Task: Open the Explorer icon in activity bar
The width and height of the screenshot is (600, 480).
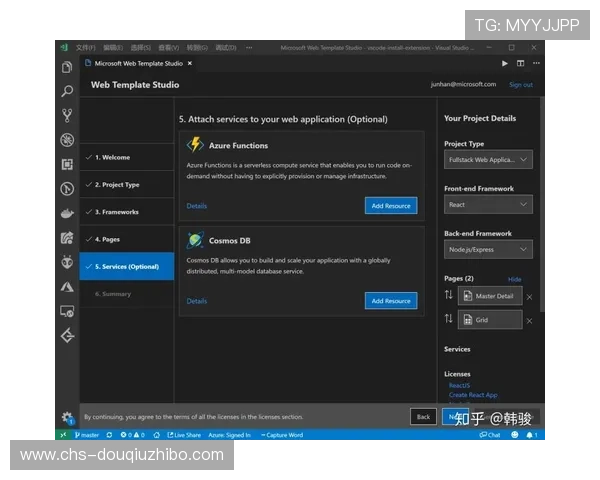Action: tap(67, 67)
